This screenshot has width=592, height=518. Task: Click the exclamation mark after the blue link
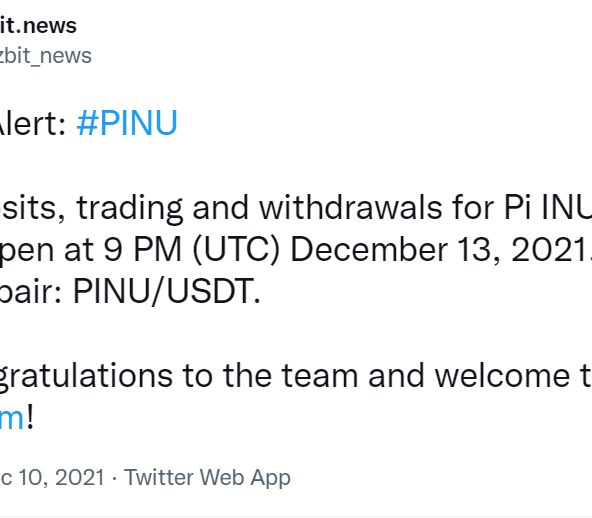coord(30,416)
